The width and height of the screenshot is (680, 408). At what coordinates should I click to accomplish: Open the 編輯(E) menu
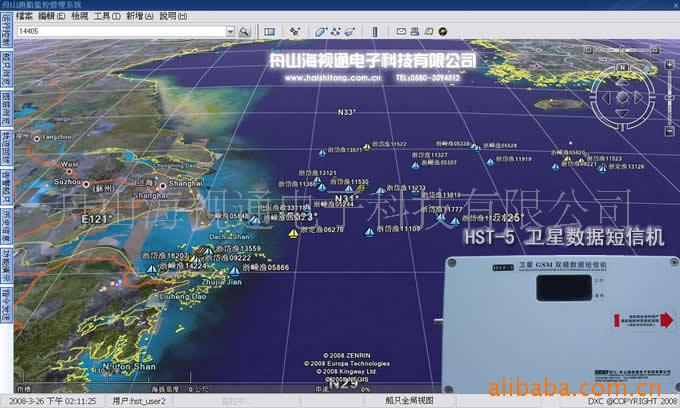[x=52, y=16]
